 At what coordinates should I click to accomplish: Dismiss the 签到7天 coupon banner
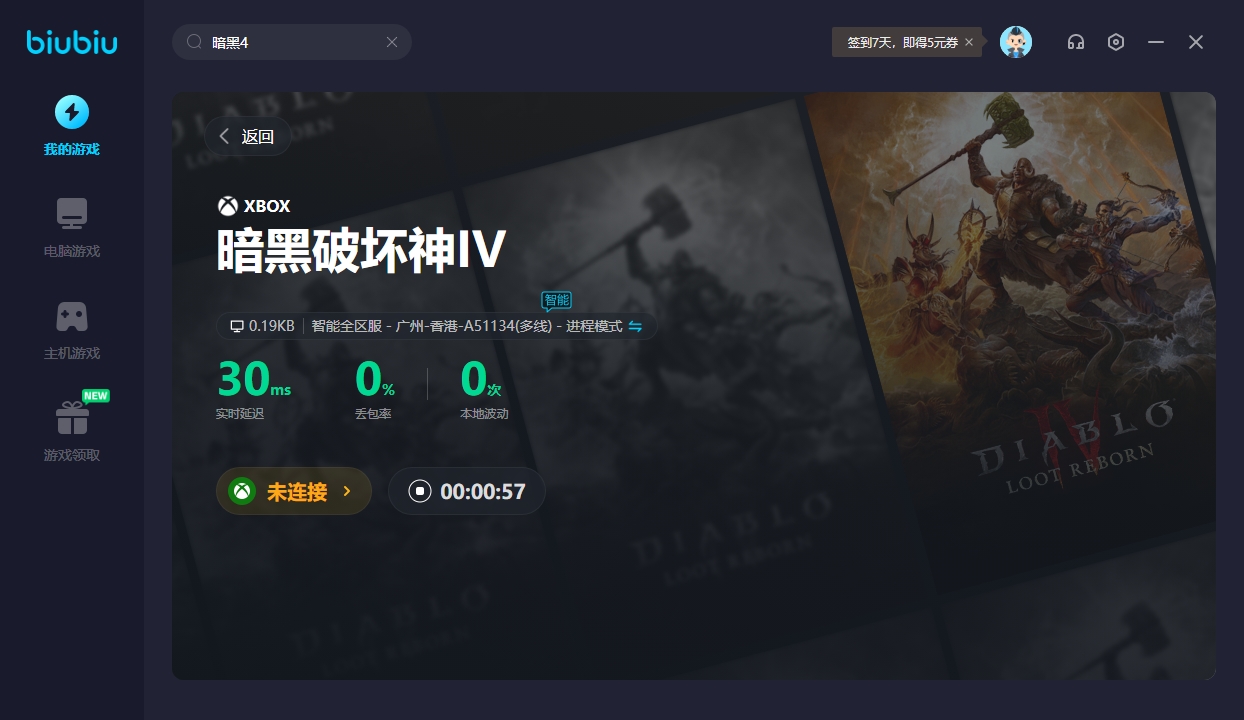pos(969,42)
